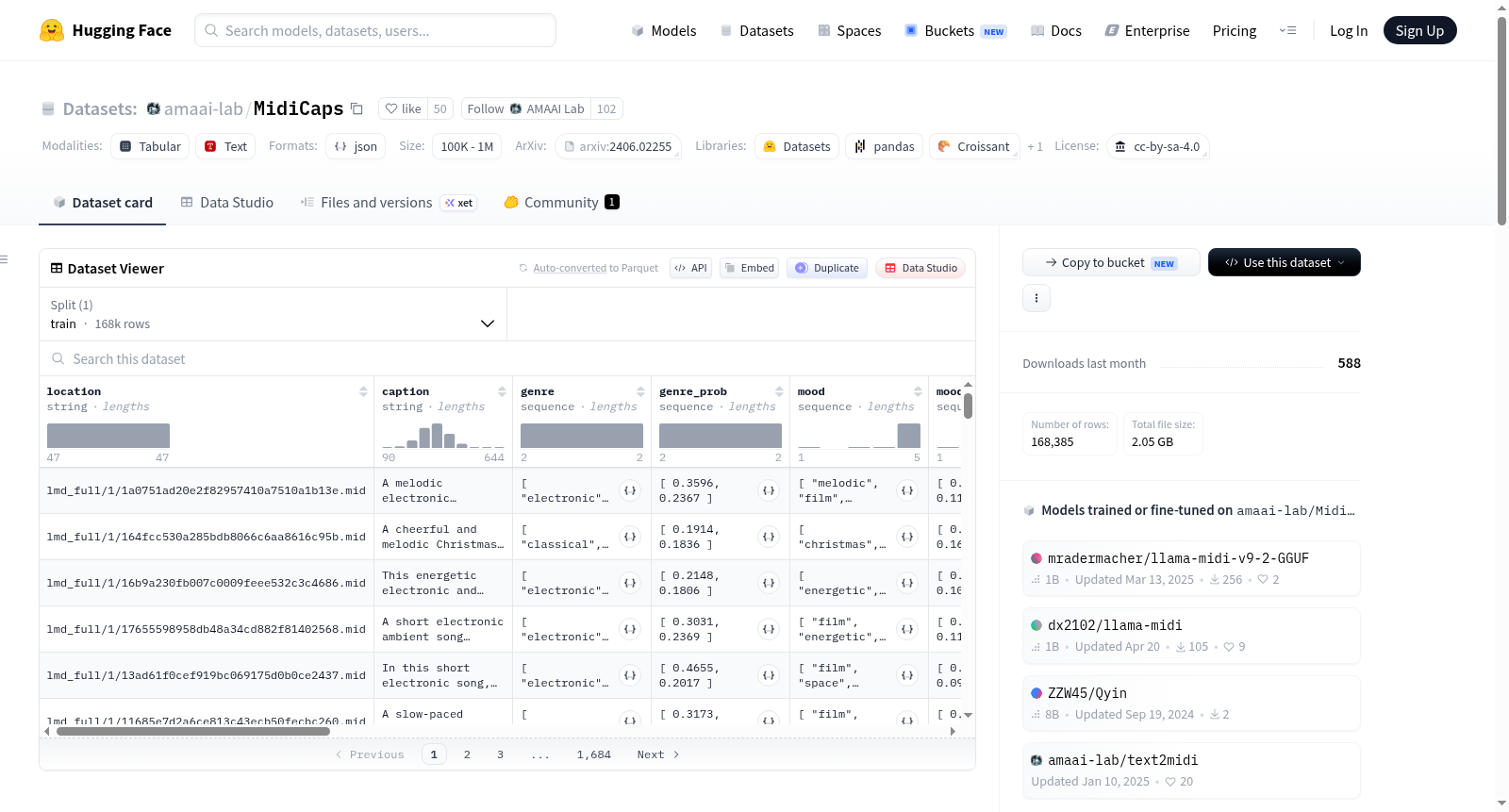Click the Hugging Face logo icon
The image size is (1509, 812).
[52, 30]
